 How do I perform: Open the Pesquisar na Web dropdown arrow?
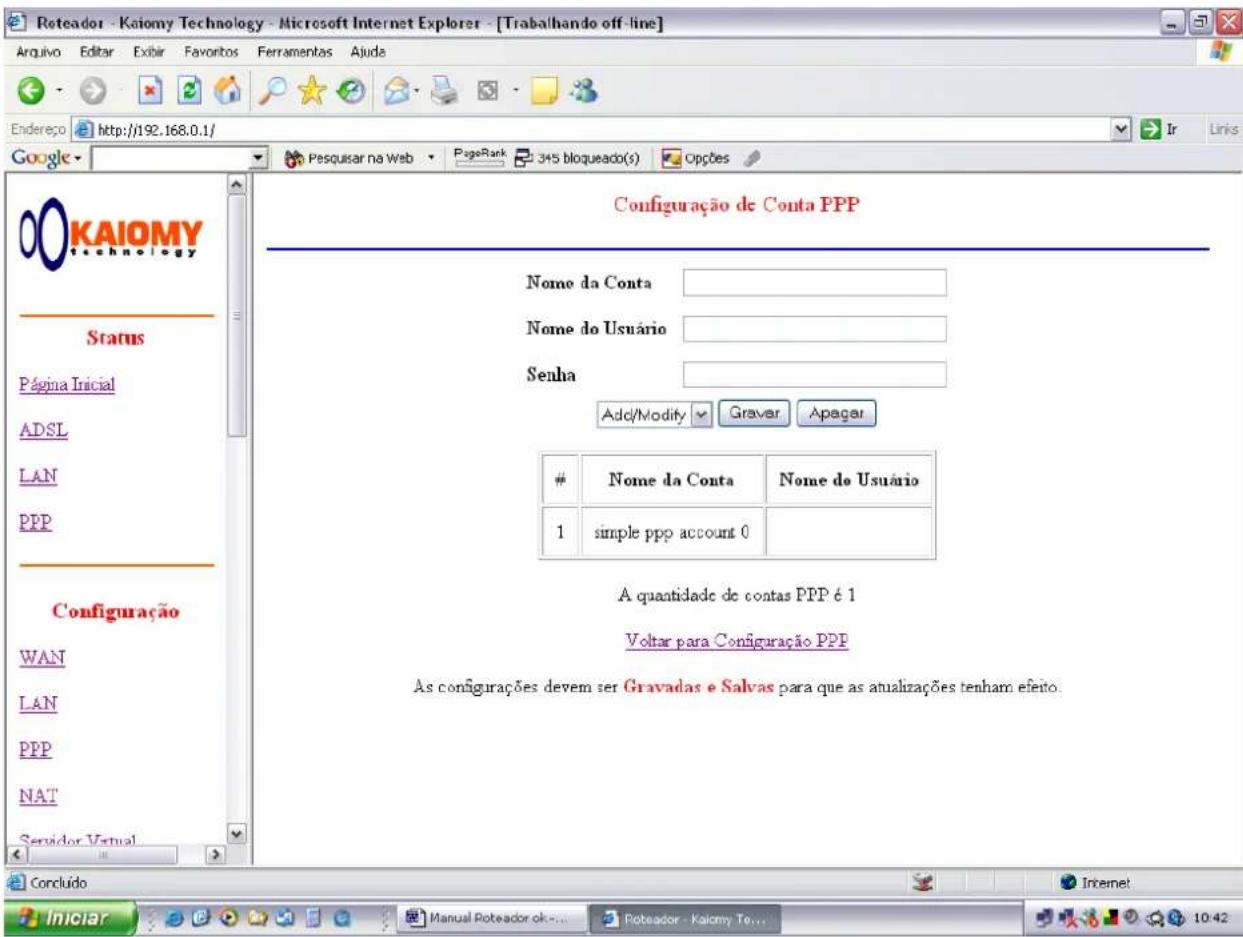pyautogui.click(x=429, y=160)
